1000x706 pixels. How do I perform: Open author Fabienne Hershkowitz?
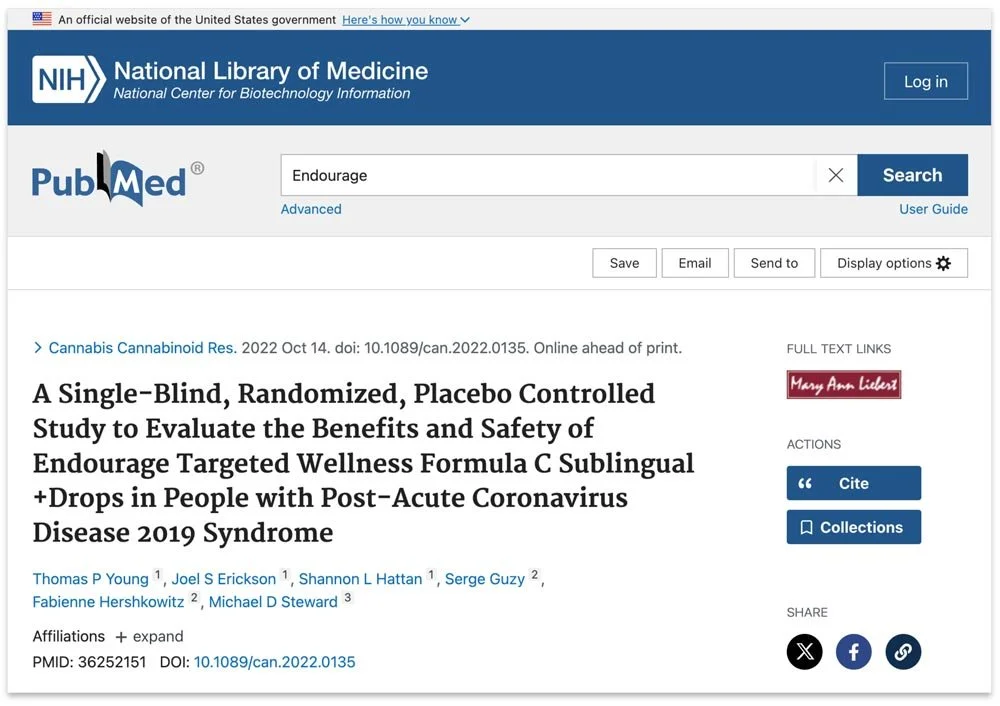(x=108, y=601)
